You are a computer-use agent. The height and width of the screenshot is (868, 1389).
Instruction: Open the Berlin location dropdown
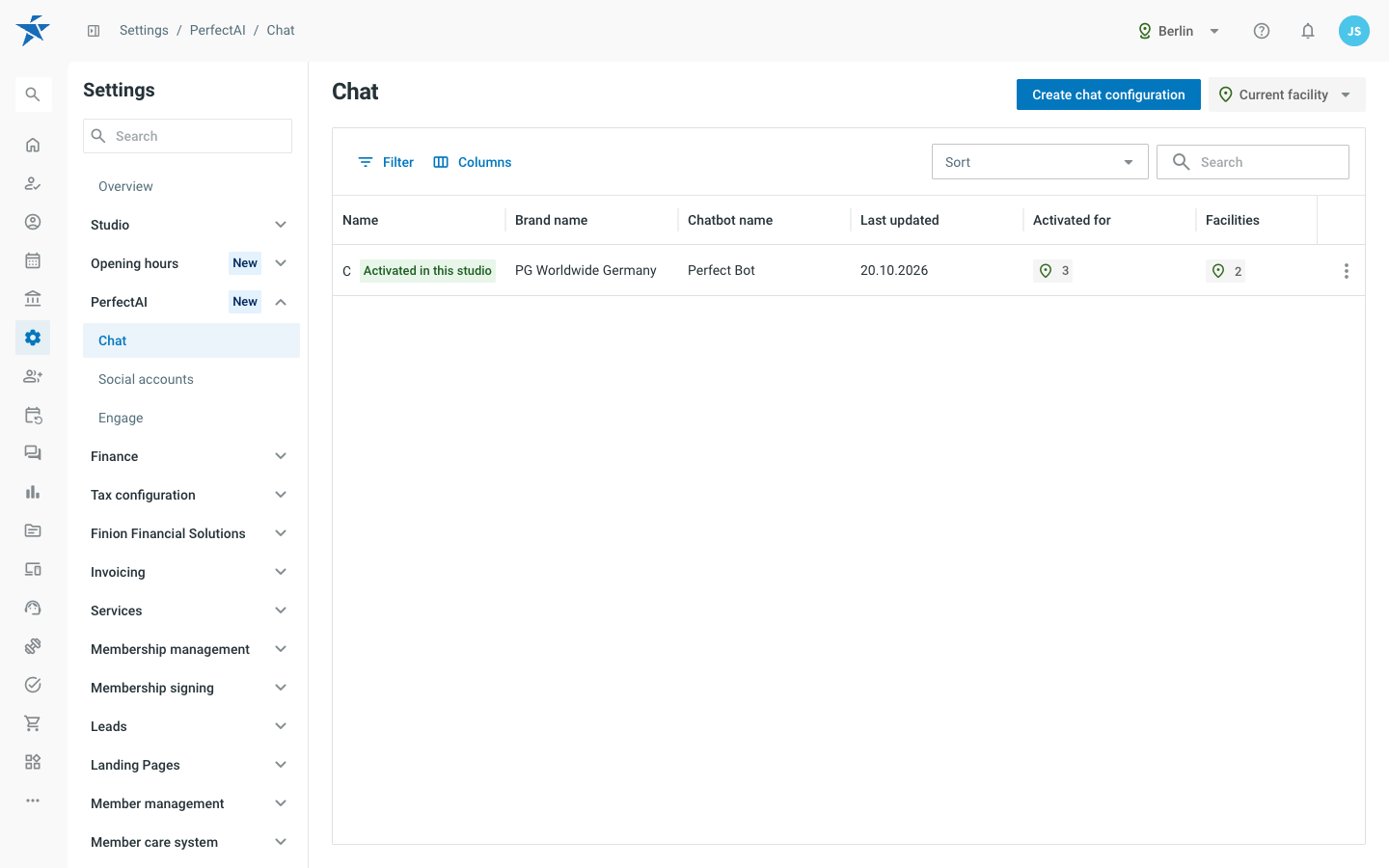[x=1179, y=31]
